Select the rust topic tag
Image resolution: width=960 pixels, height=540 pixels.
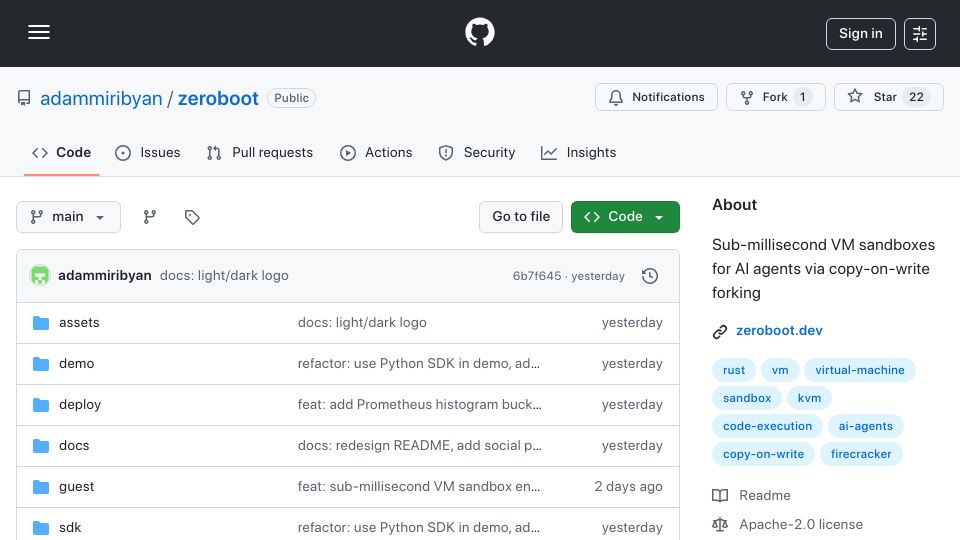pos(733,370)
